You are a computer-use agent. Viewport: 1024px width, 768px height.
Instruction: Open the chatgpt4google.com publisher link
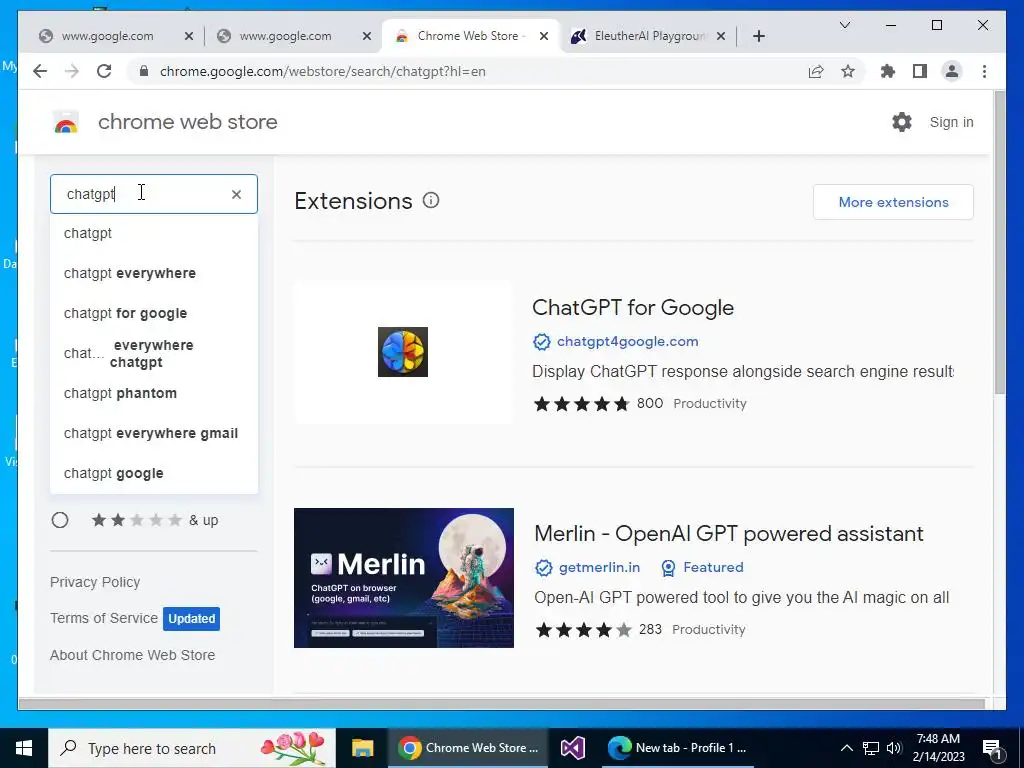pos(627,342)
